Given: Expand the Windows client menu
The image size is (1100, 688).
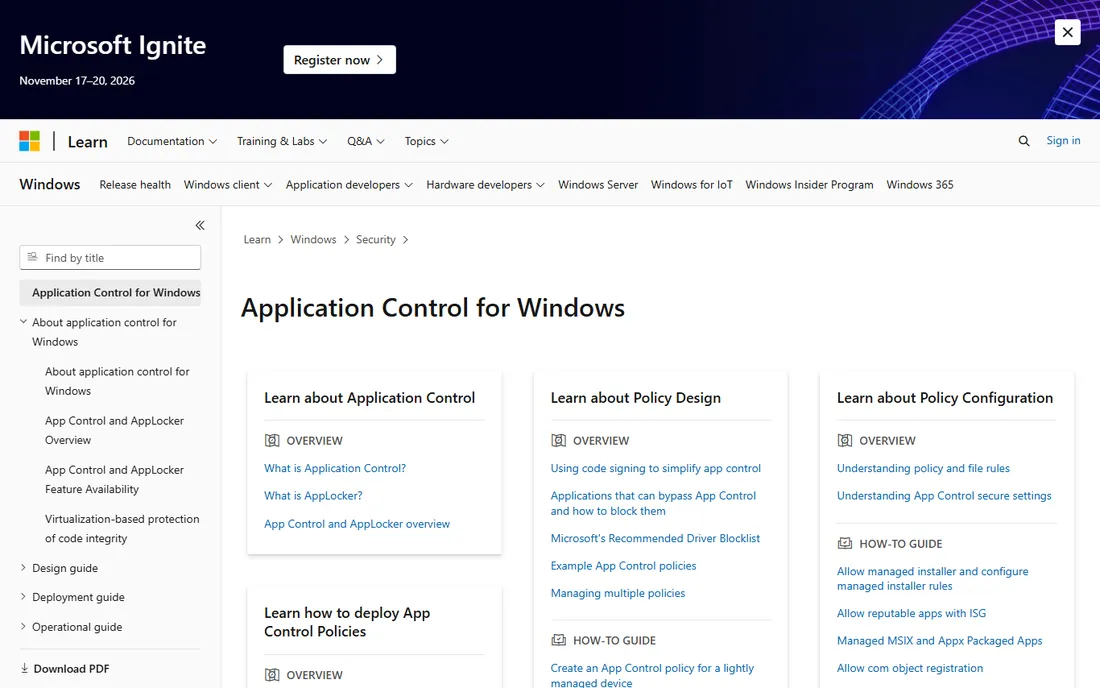Looking at the screenshot, I should (228, 184).
